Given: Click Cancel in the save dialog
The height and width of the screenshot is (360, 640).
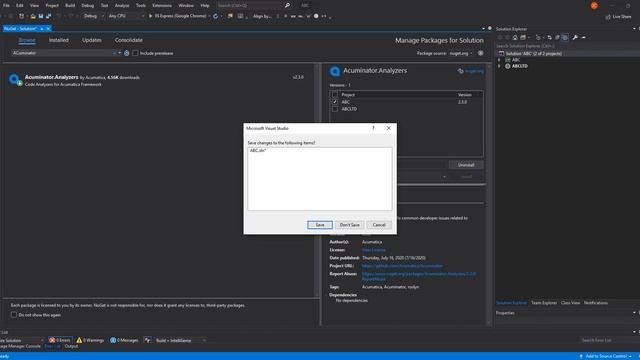Looking at the screenshot, I should point(379,225).
